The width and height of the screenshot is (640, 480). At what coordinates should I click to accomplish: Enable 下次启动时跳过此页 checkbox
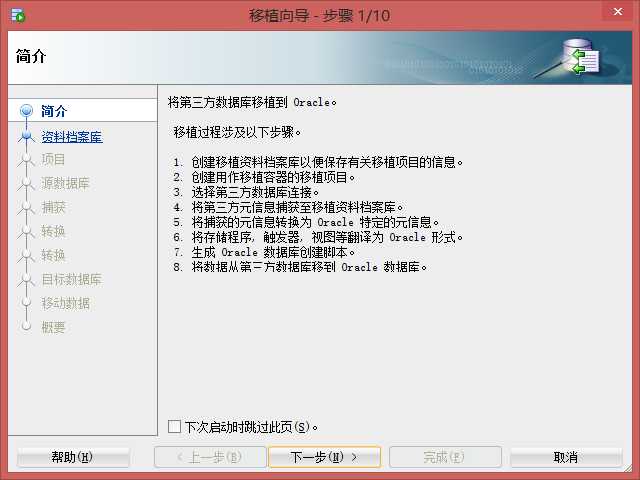tap(174, 427)
